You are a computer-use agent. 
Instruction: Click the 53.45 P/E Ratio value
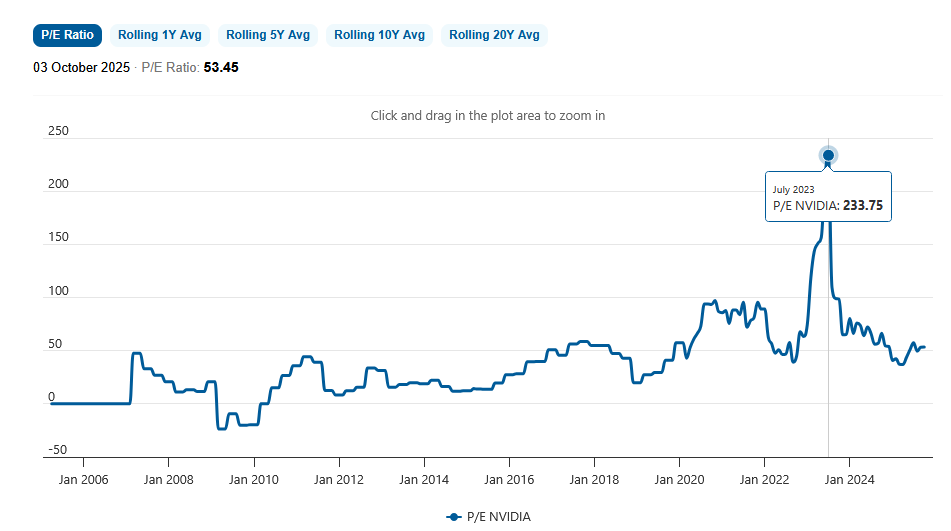[221, 68]
